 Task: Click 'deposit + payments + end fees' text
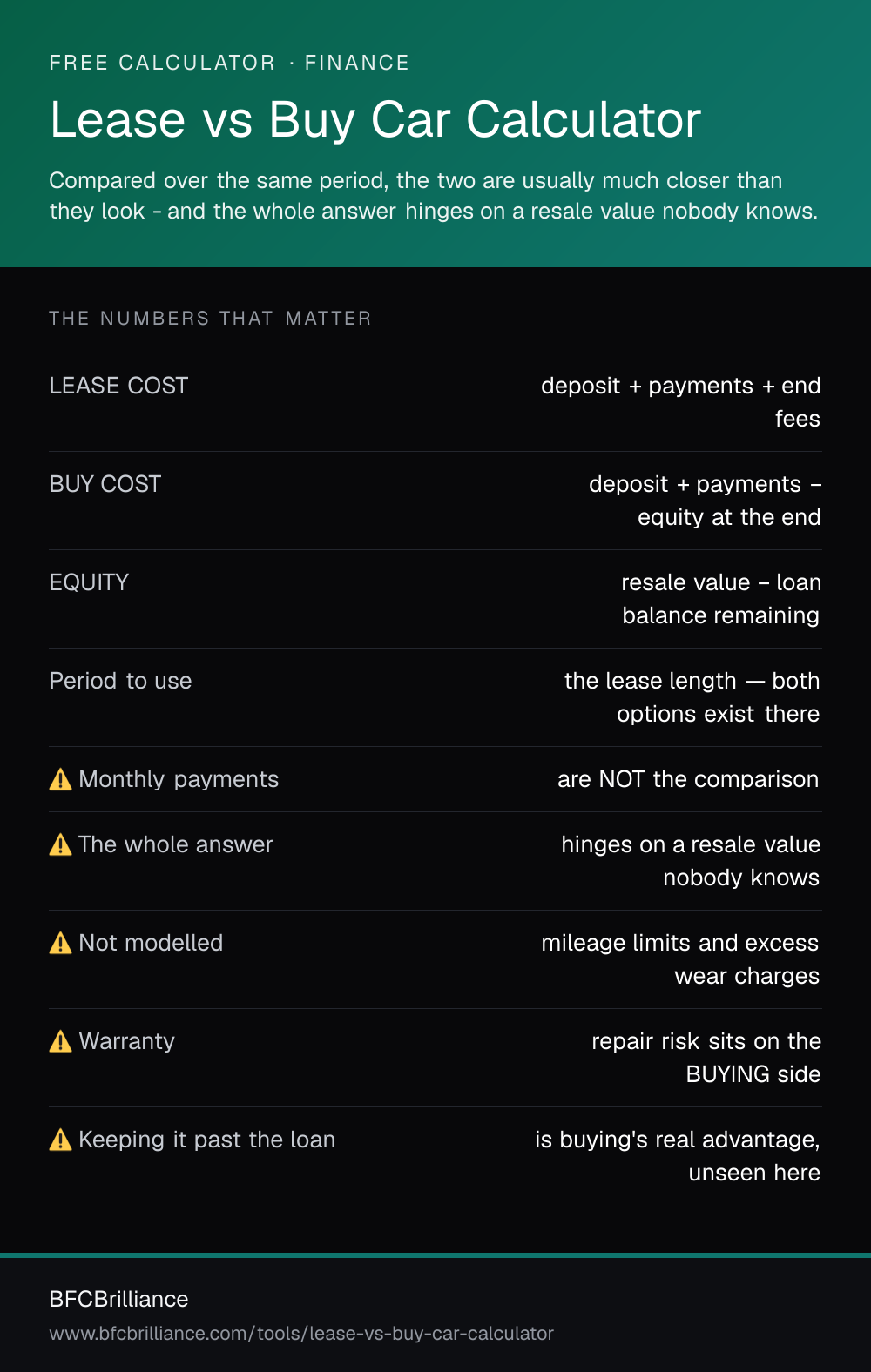pos(681,402)
